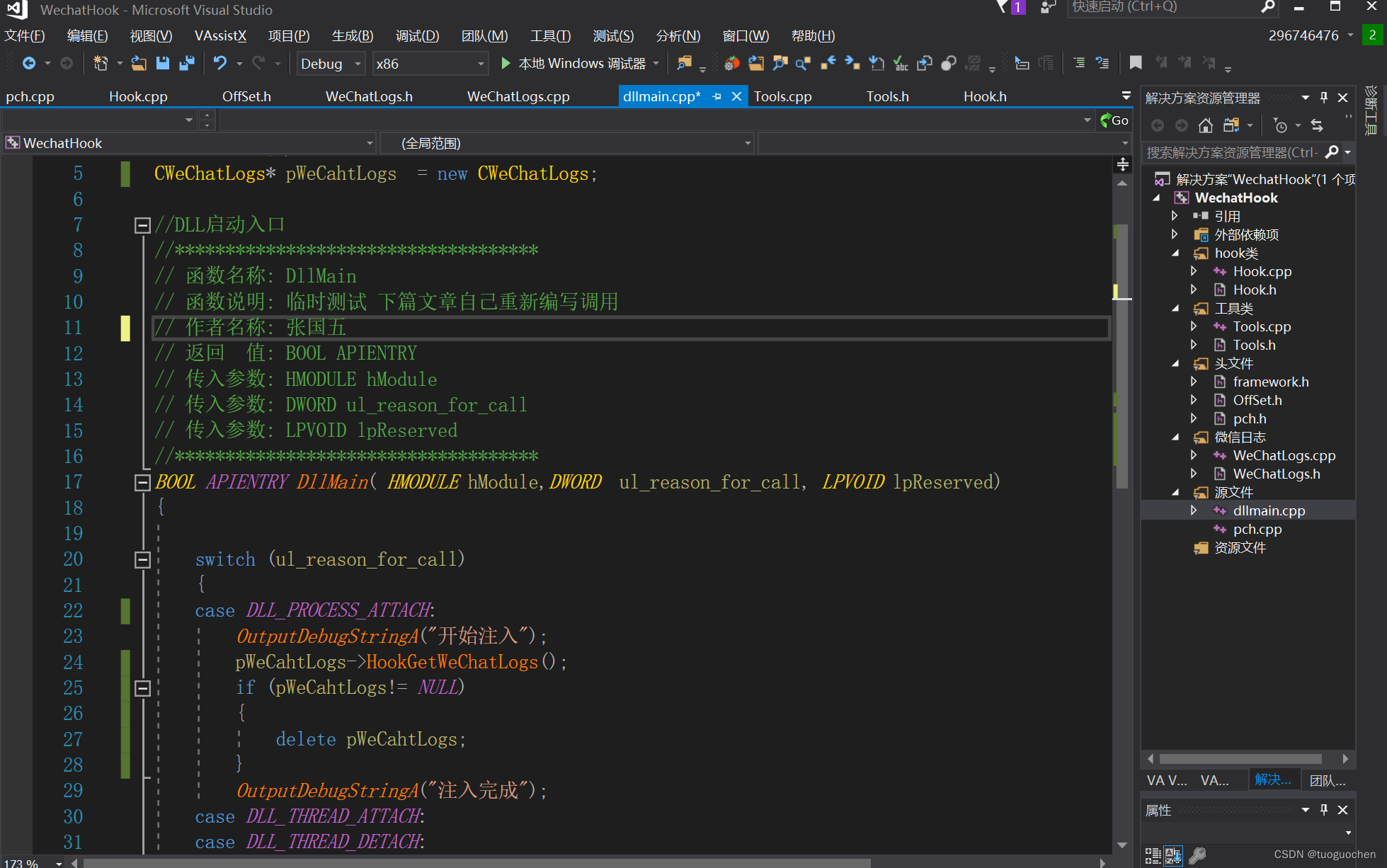Click the Save All disks icon

(x=187, y=64)
